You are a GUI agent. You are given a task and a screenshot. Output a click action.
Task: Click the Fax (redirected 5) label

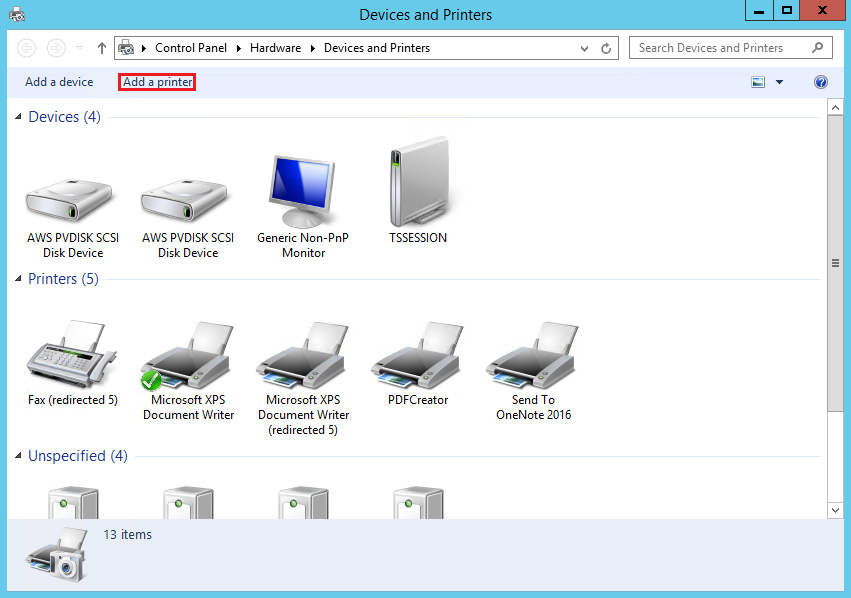click(x=73, y=400)
